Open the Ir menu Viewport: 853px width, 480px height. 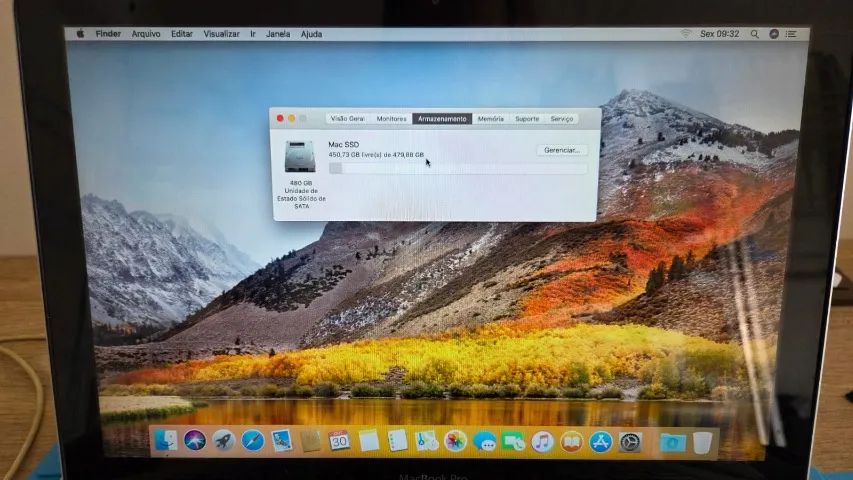click(x=253, y=34)
